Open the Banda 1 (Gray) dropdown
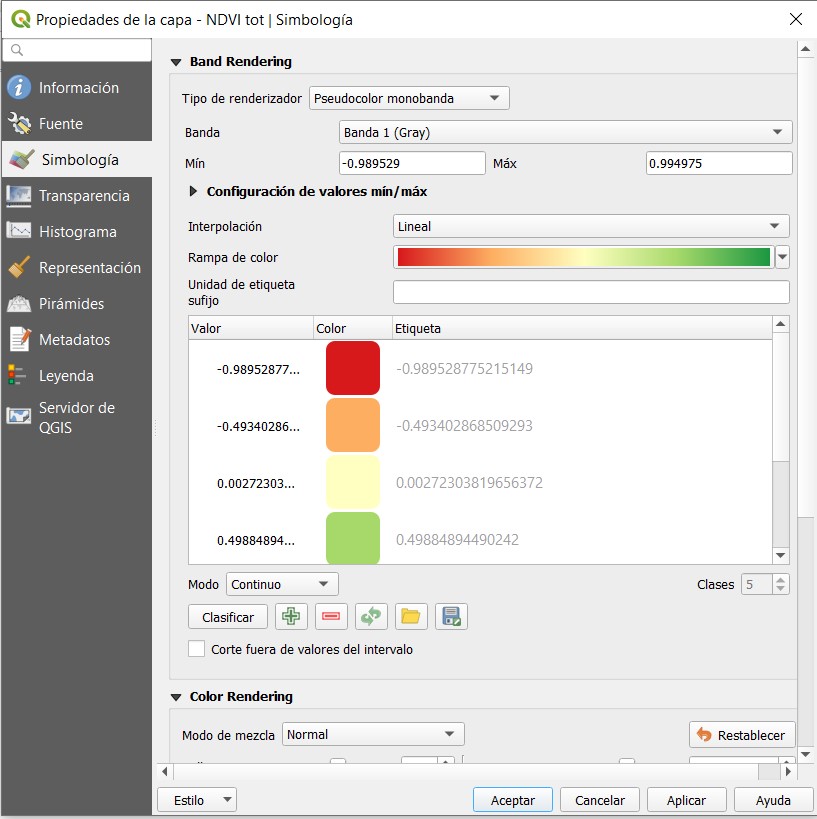The width and height of the screenshot is (817, 819). point(565,132)
